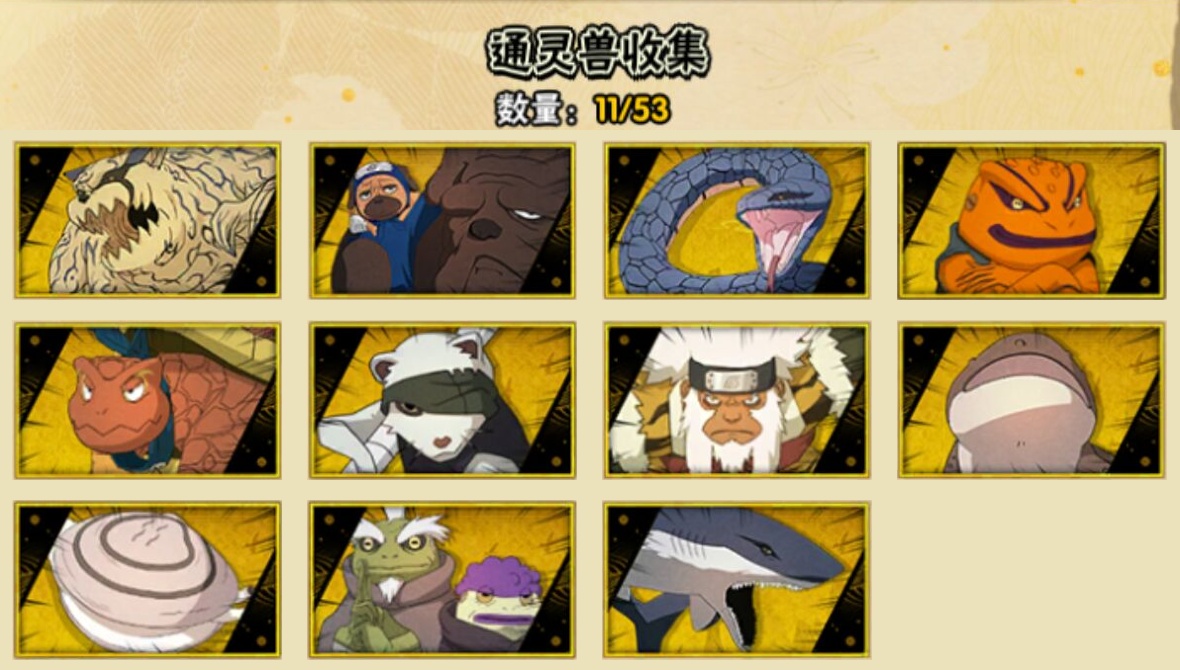1180x670 pixels.
Task: Open the white panda summon card
Action: pos(442,400)
